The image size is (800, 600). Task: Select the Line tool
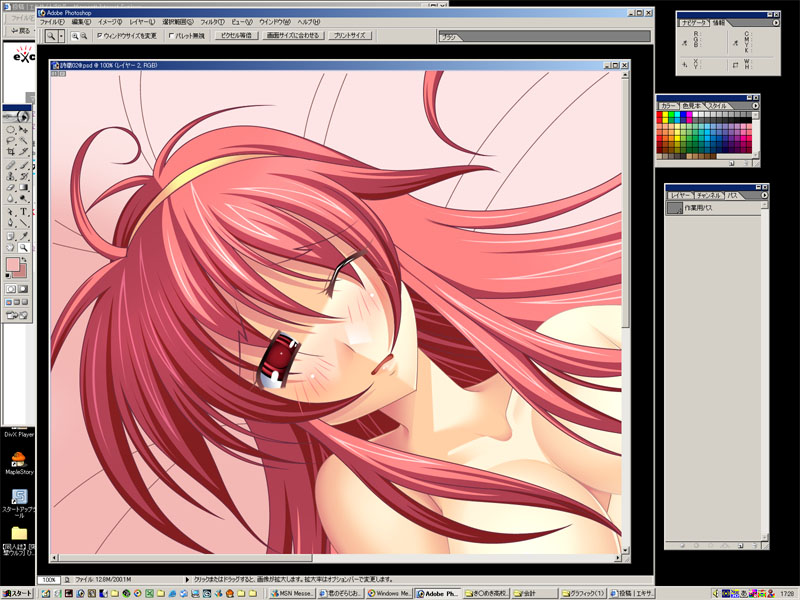[x=23, y=223]
